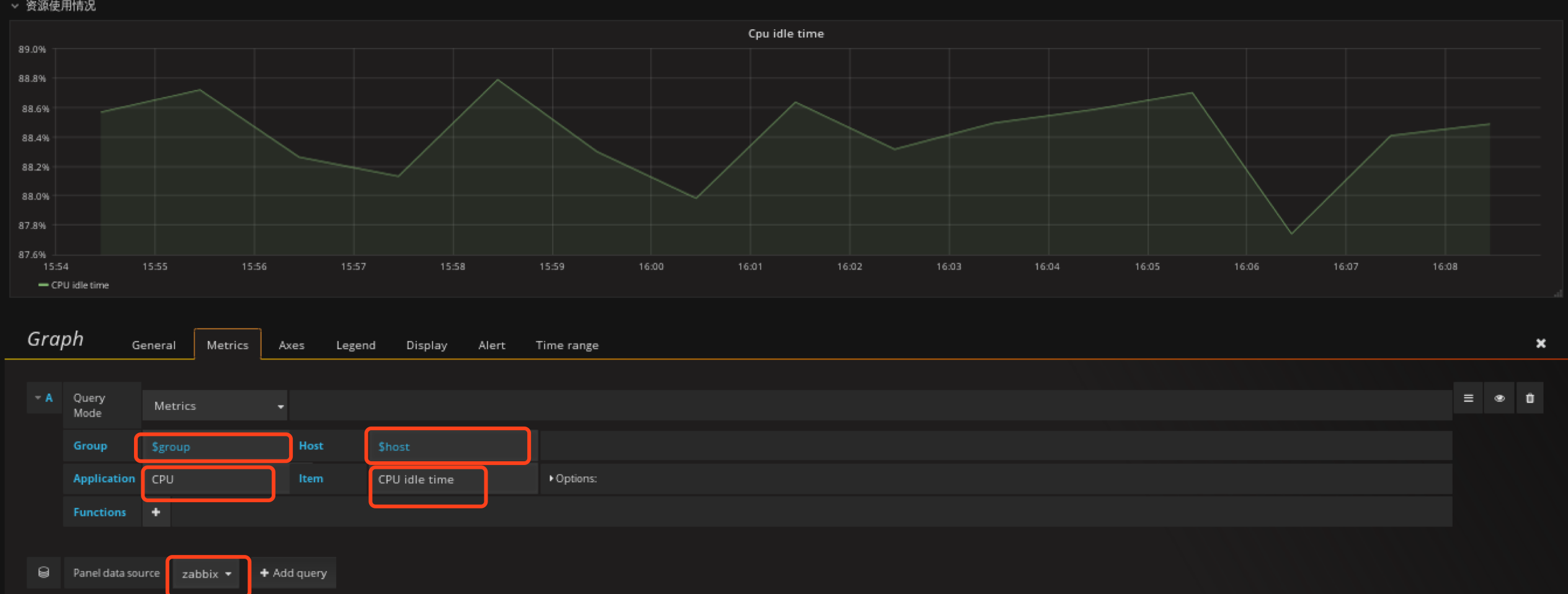Expand the Options section
The width and height of the screenshot is (1568, 594).
pyautogui.click(x=573, y=479)
